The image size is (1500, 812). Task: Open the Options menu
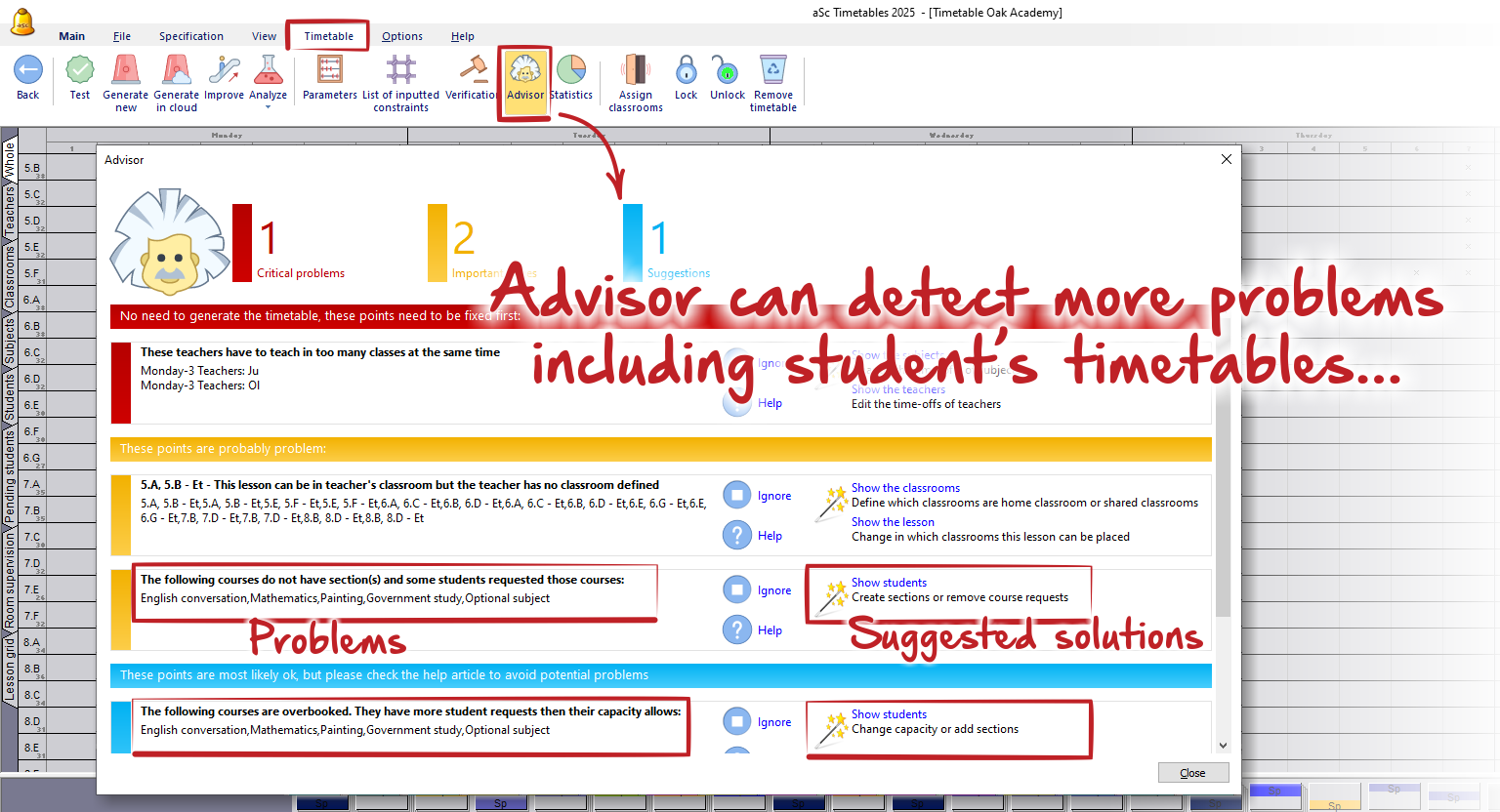pyautogui.click(x=402, y=36)
